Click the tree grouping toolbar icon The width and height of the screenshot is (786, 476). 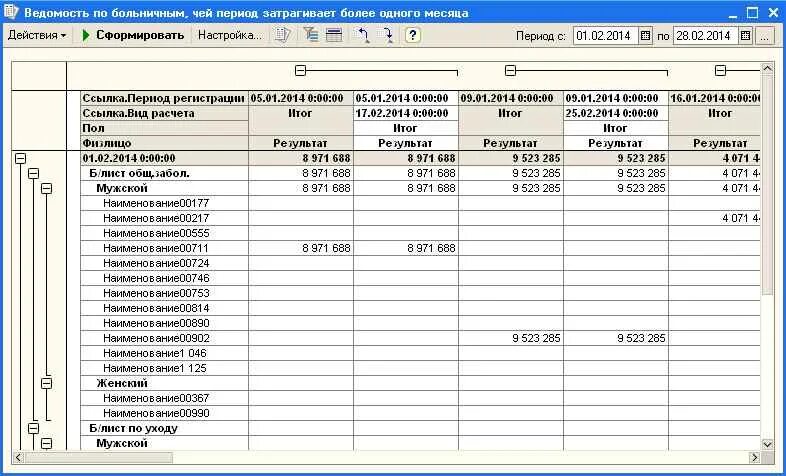pyautogui.click(x=311, y=35)
